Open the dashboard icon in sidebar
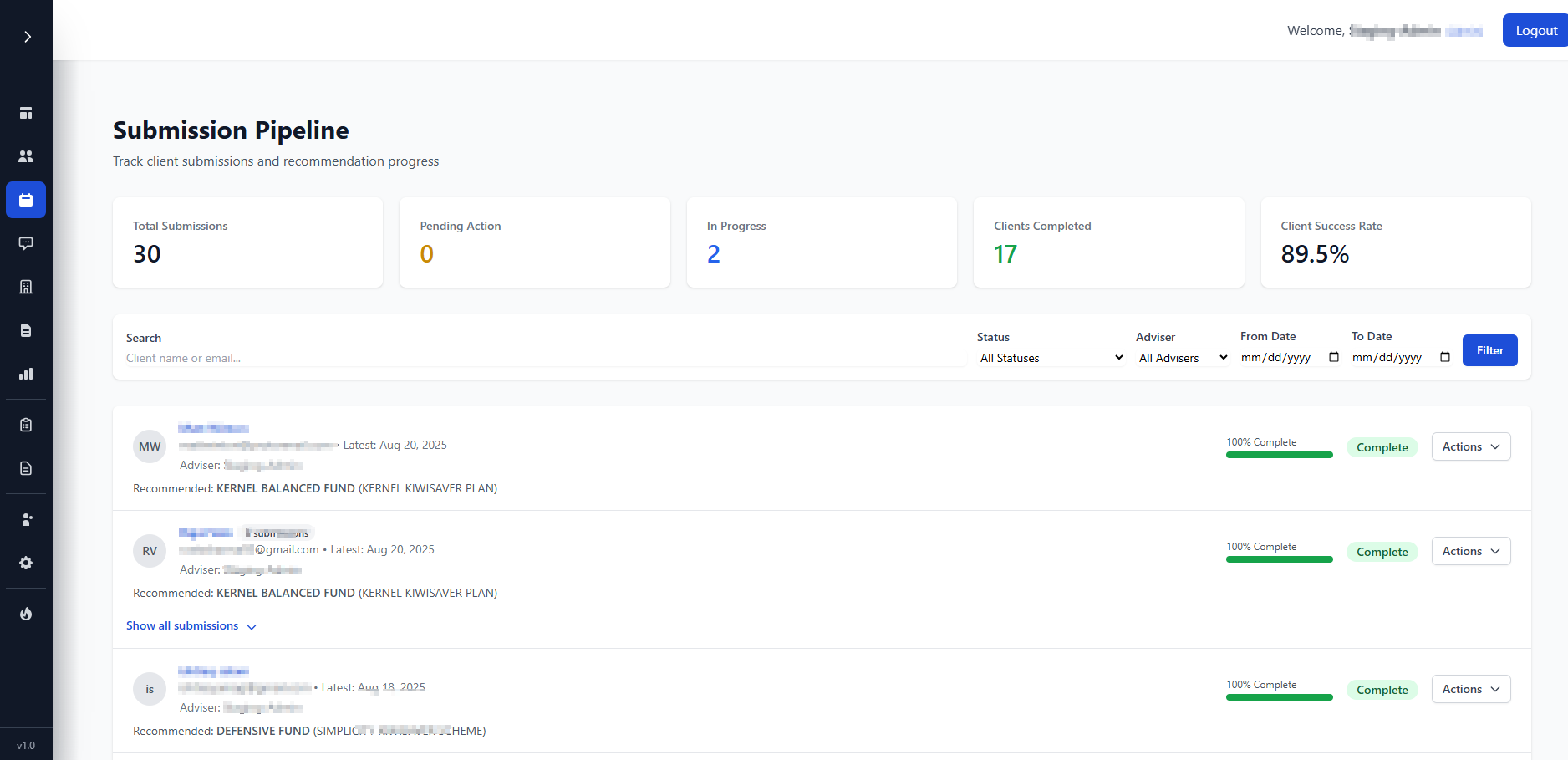 [x=26, y=112]
